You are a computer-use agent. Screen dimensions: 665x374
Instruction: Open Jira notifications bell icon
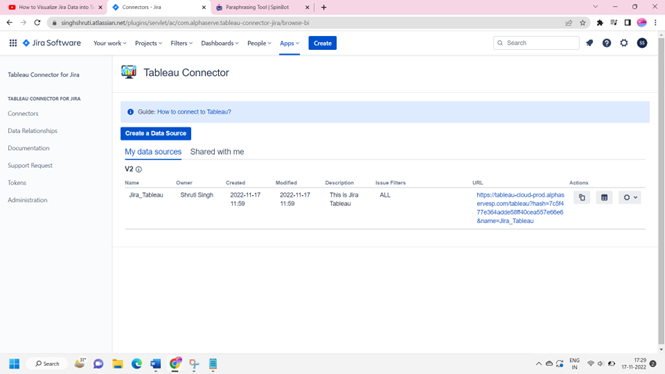590,43
